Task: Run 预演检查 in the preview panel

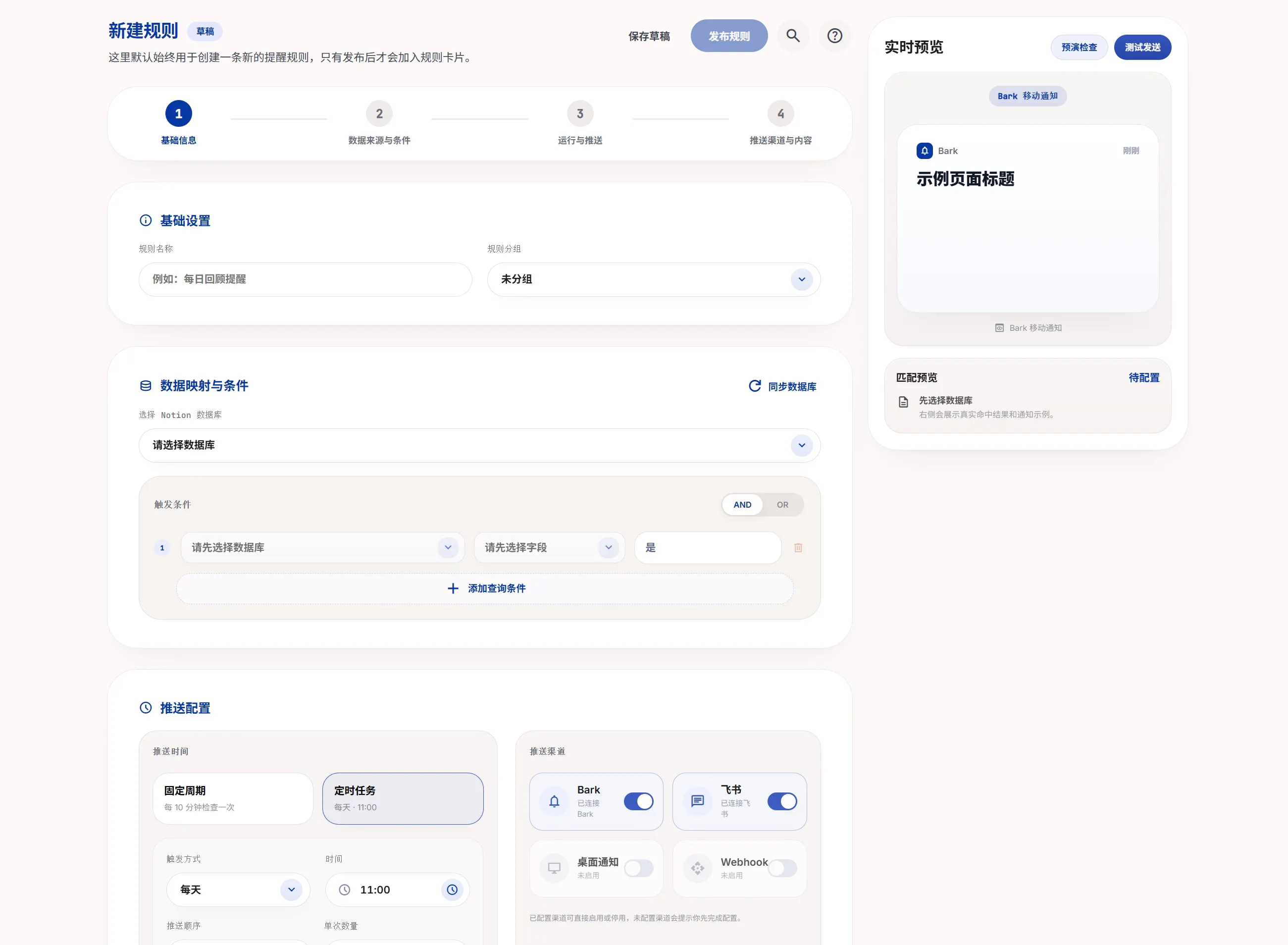Action: [1079, 48]
